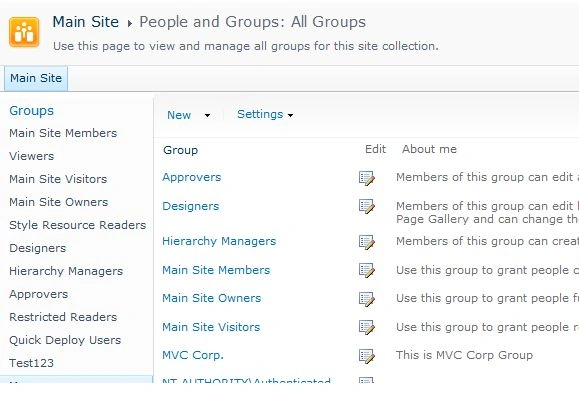Open Restricted Readers group
This screenshot has height=397, width=579.
pyautogui.click(x=63, y=317)
